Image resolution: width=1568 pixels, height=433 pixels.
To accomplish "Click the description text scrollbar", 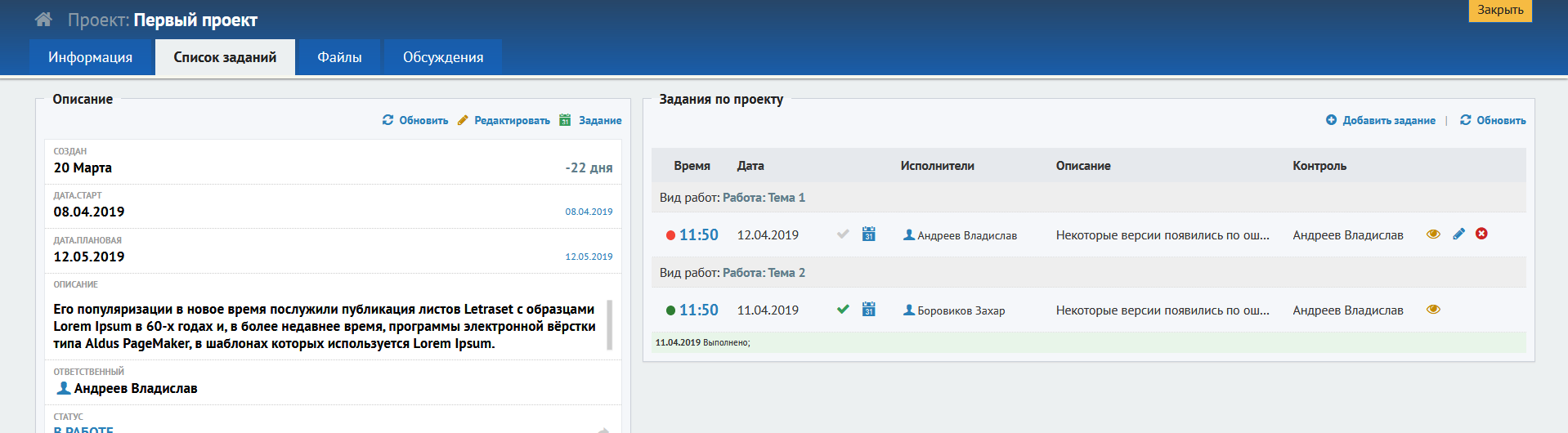I will tap(610, 325).
